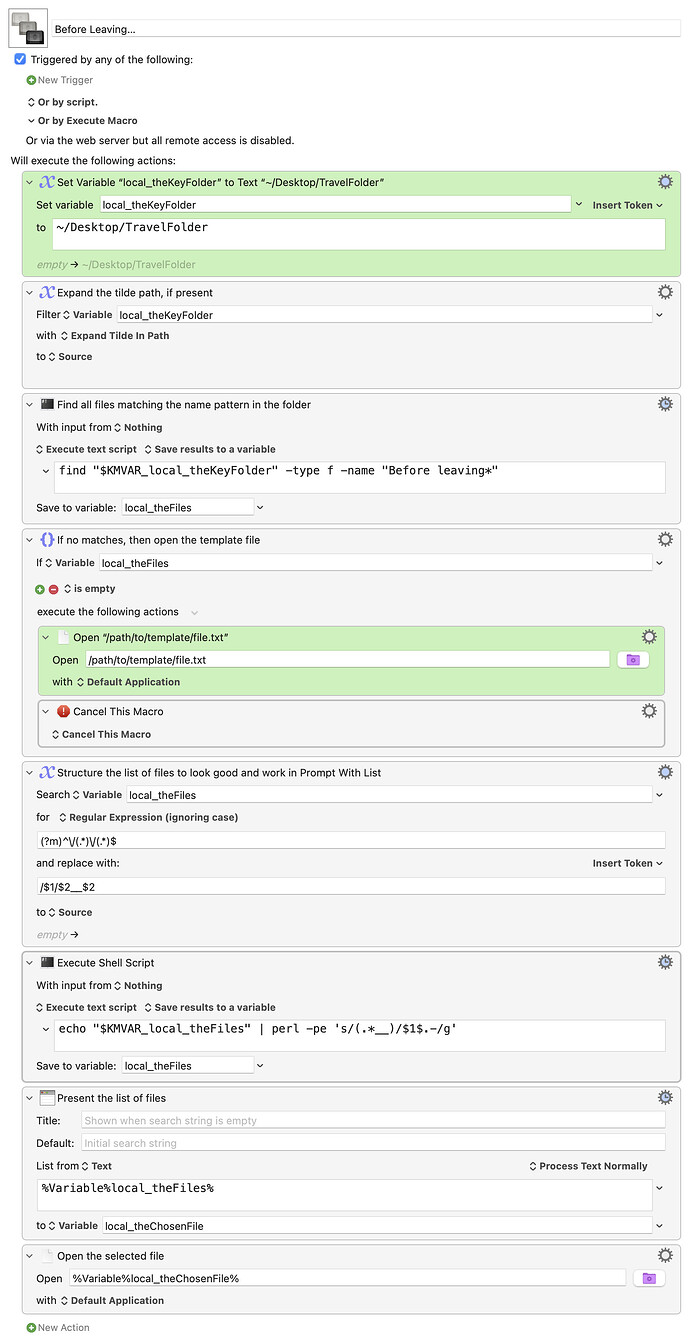Image resolution: width=690 pixels, height=1340 pixels.
Task: Open Insert Token menu beside and replace with
Action: coord(628,863)
